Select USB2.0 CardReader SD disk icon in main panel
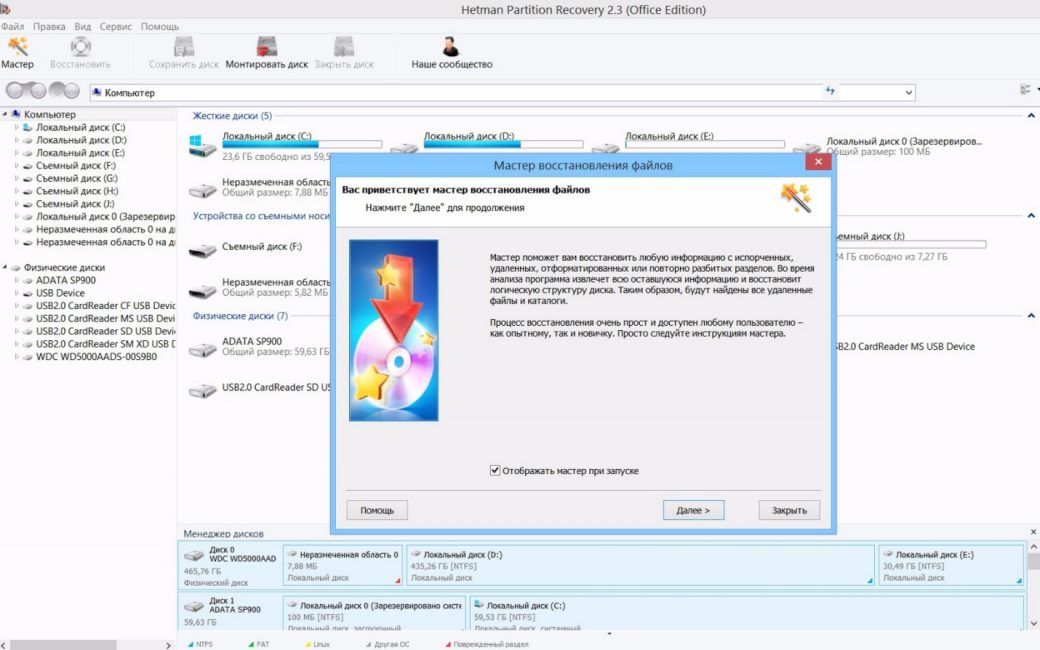Viewport: 1040px width, 650px height. point(203,391)
